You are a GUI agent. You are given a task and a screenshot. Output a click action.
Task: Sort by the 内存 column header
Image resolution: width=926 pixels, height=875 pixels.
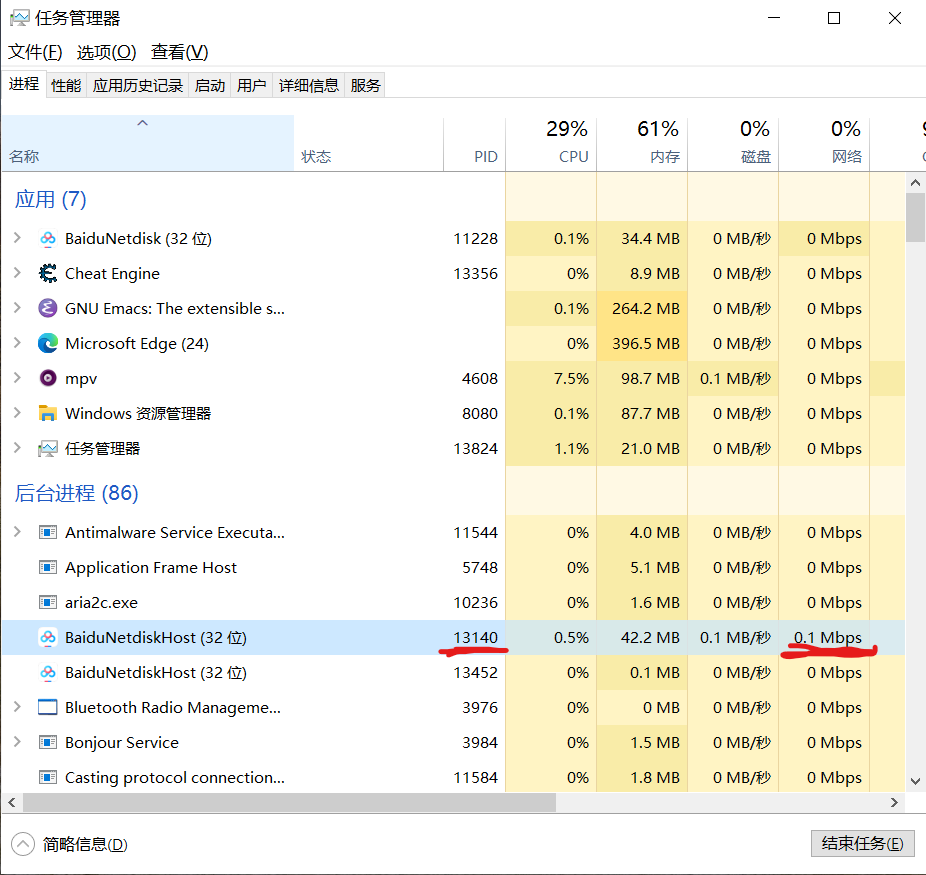click(642, 143)
